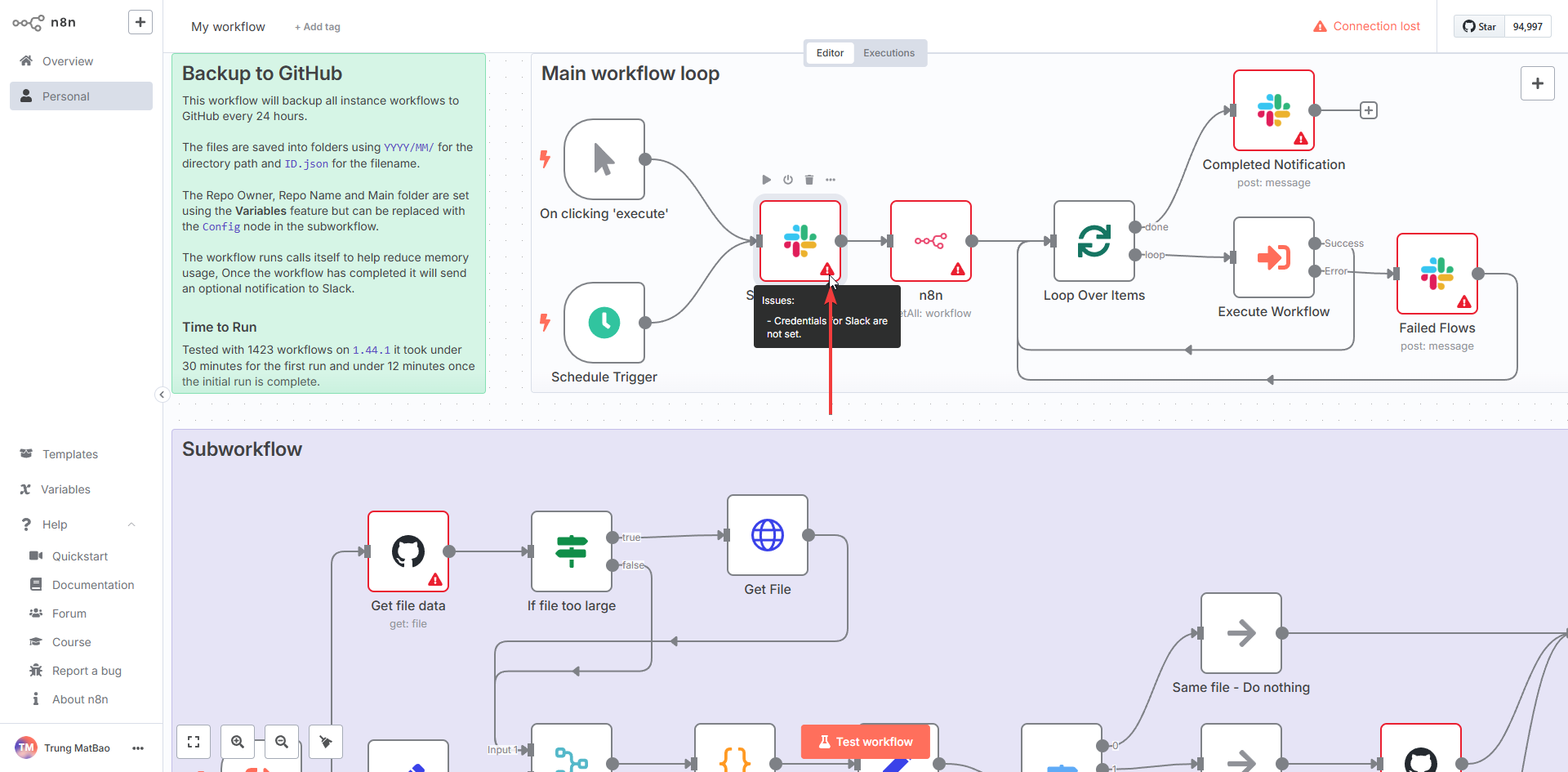Click the tidy up nodes button

click(x=326, y=742)
